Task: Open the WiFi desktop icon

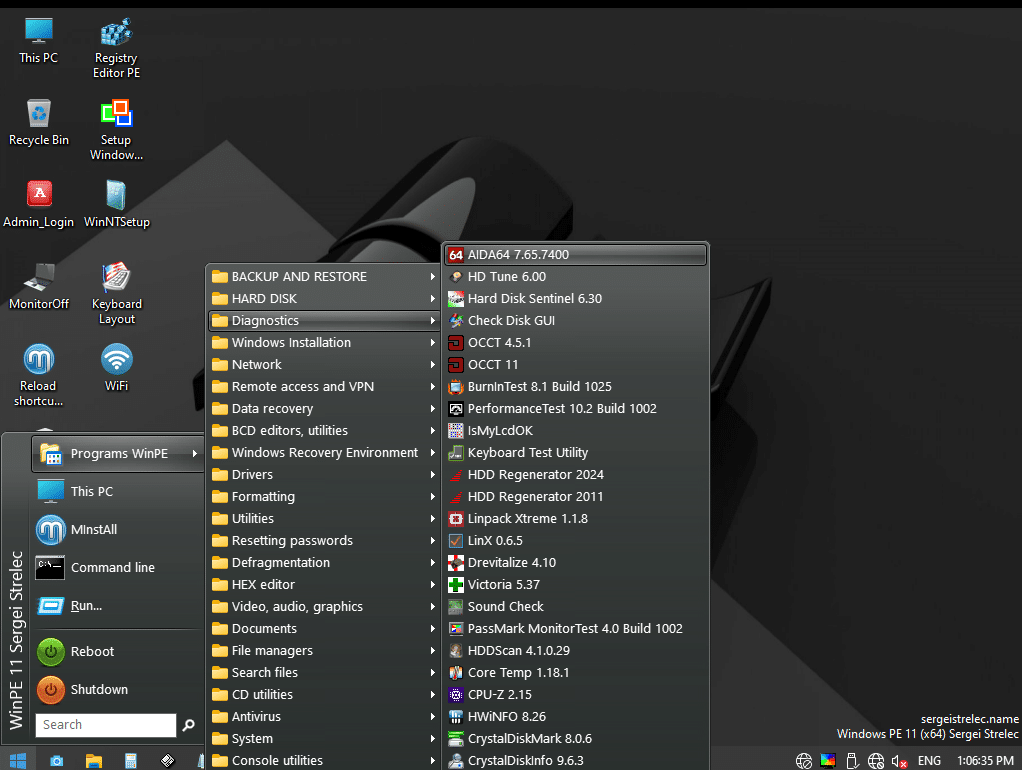Action: 117,368
